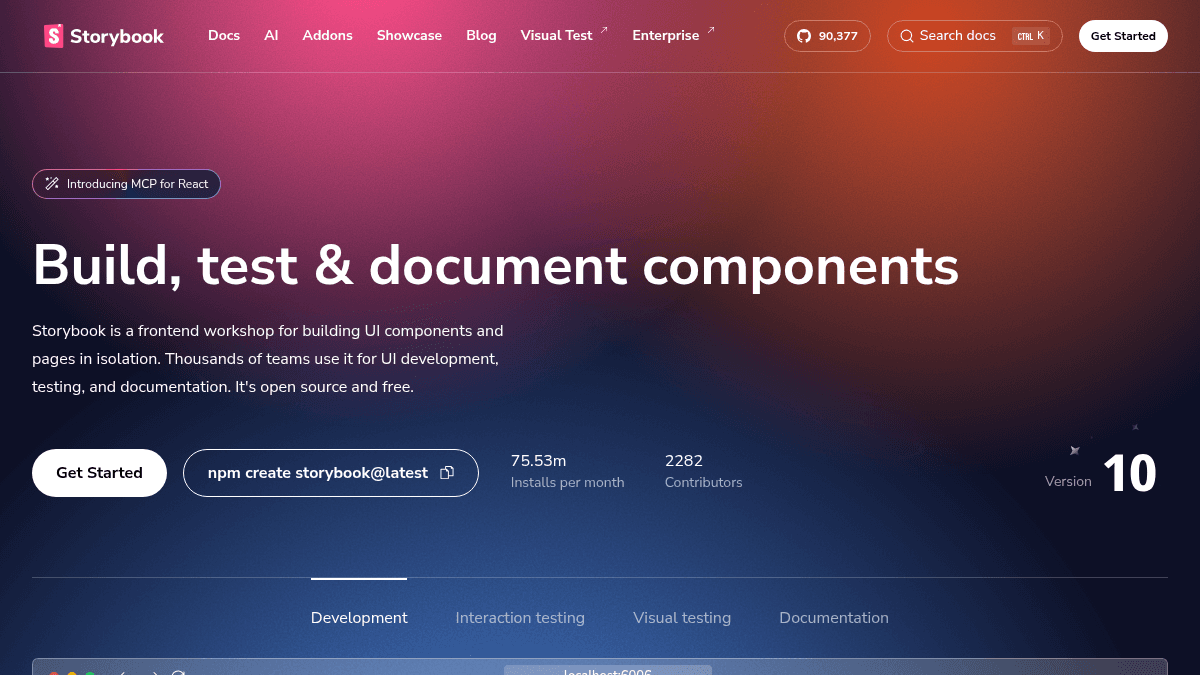The height and width of the screenshot is (675, 1200).
Task: Click the Build, test & document components heading
Action: tap(496, 266)
